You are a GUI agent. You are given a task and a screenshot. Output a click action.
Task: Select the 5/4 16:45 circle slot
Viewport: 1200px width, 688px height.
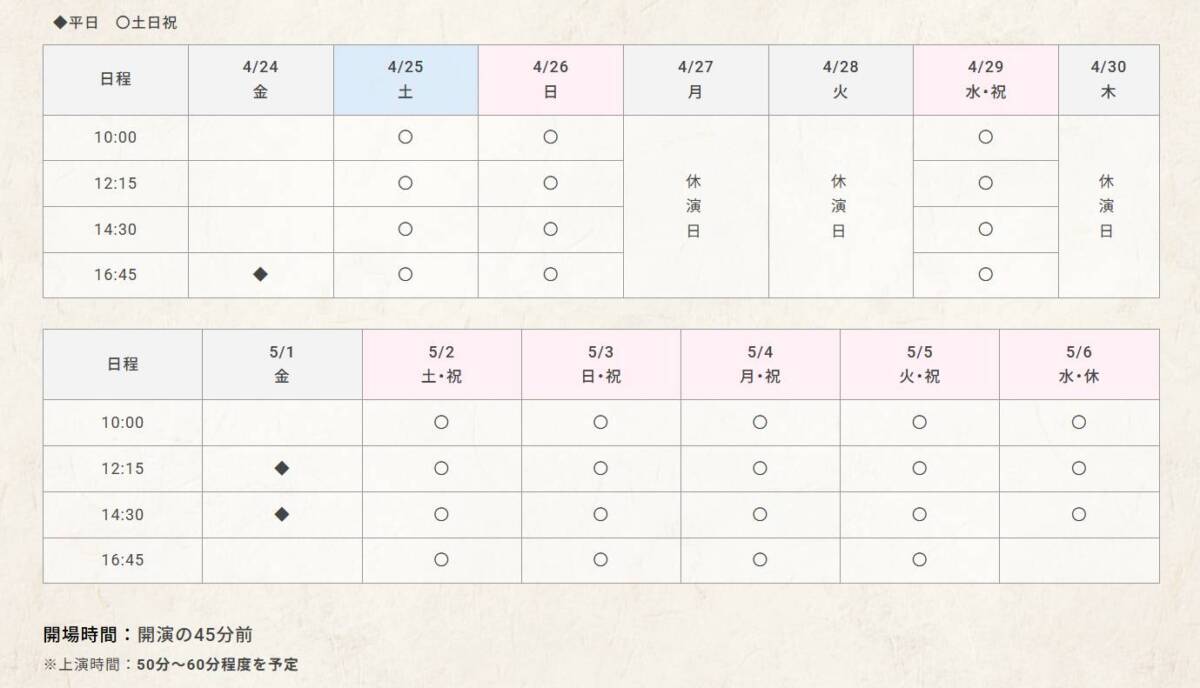point(760,560)
